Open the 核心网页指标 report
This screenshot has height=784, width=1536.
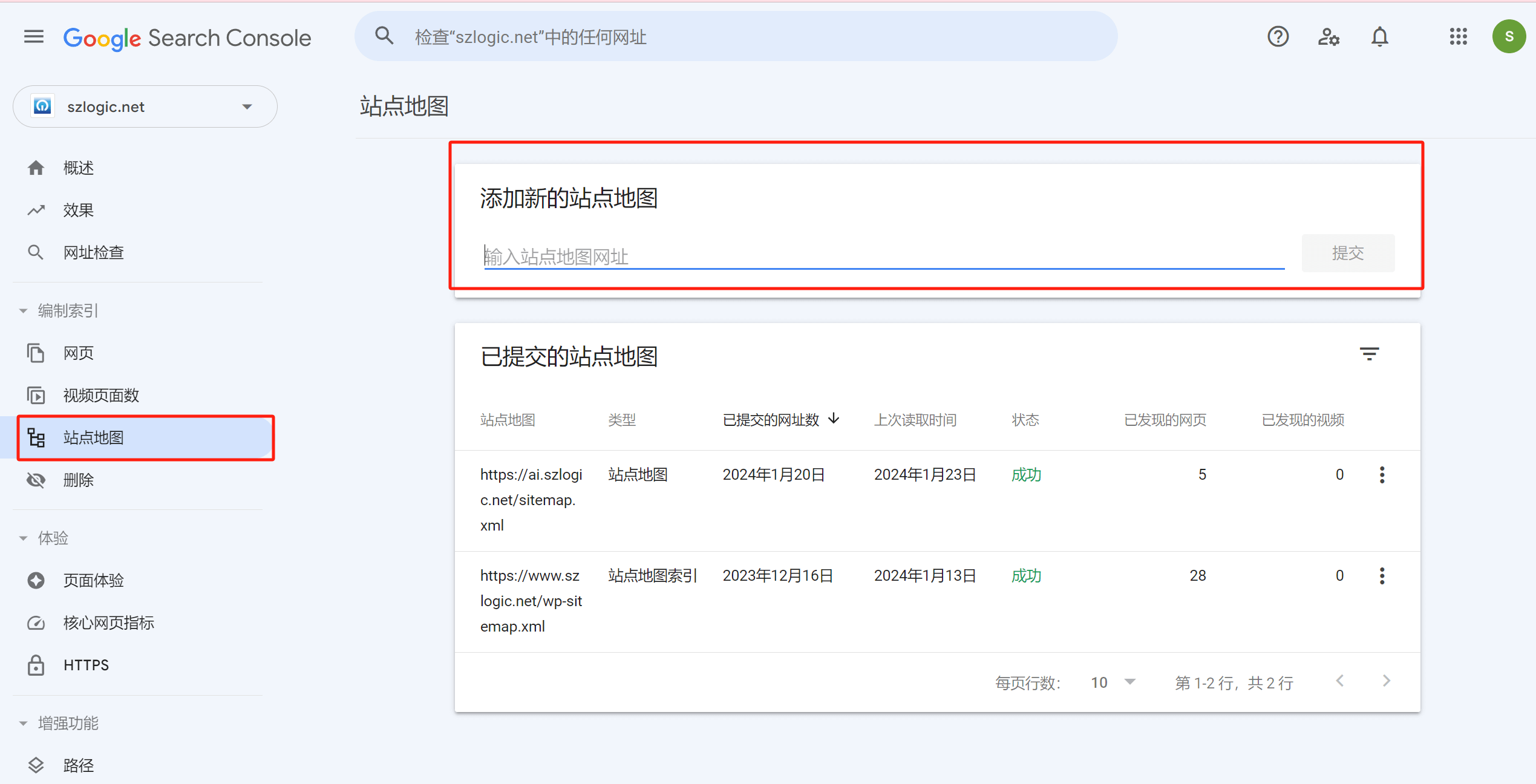[108, 622]
